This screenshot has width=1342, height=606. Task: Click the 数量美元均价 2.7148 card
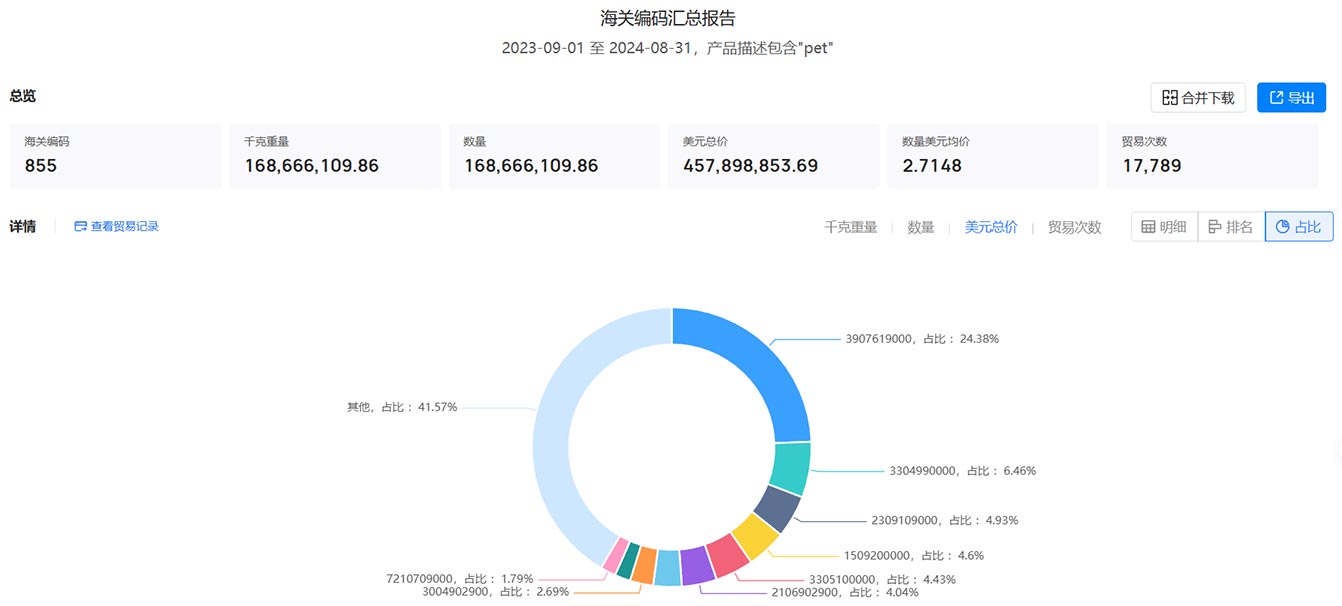click(993, 156)
